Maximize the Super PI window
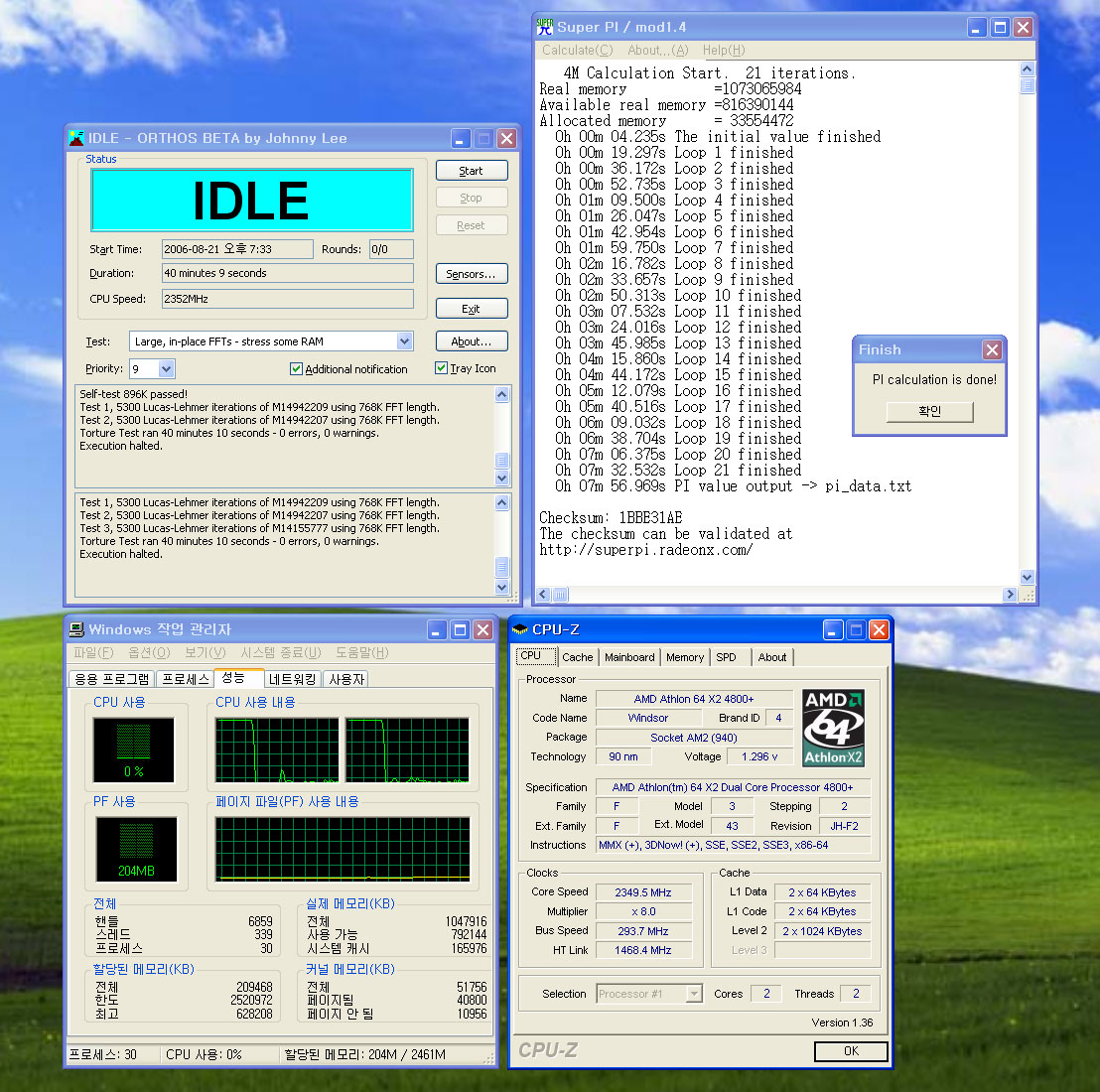The image size is (1100, 1092). 1001,28
